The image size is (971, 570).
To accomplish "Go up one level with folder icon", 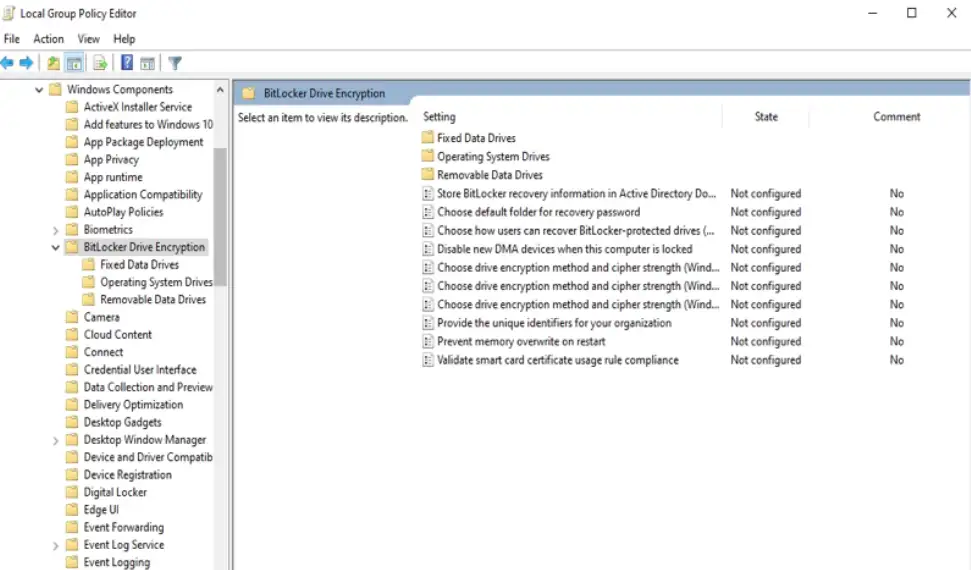I will point(53,63).
